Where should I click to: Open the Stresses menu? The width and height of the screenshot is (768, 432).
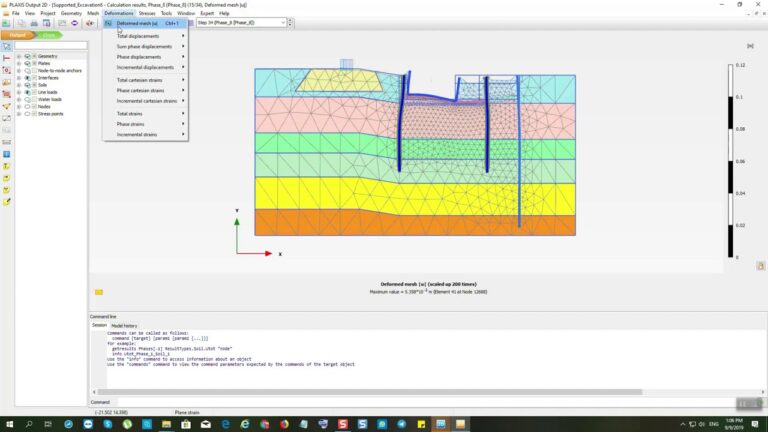[x=147, y=13]
